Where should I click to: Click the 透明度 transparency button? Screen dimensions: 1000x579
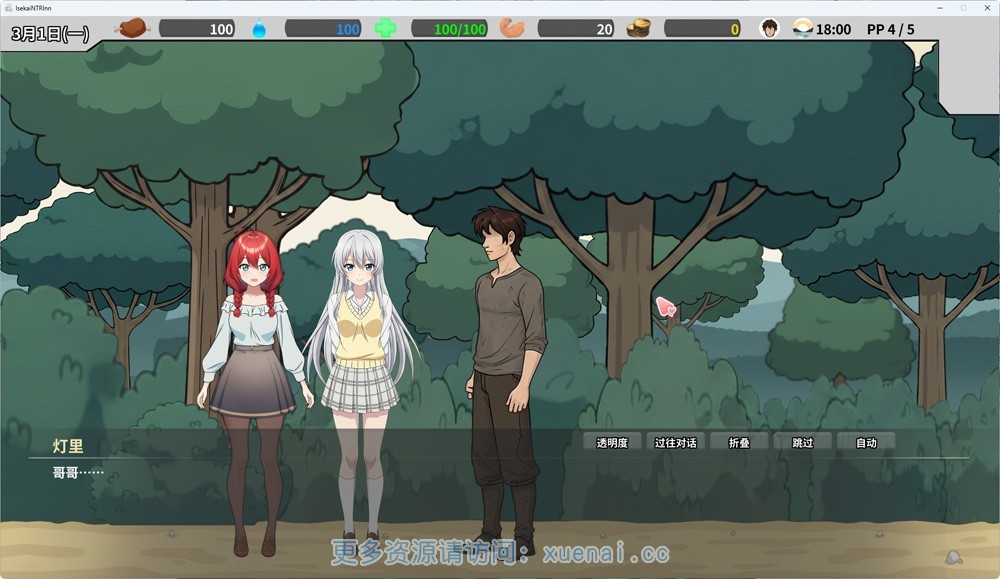click(612, 442)
